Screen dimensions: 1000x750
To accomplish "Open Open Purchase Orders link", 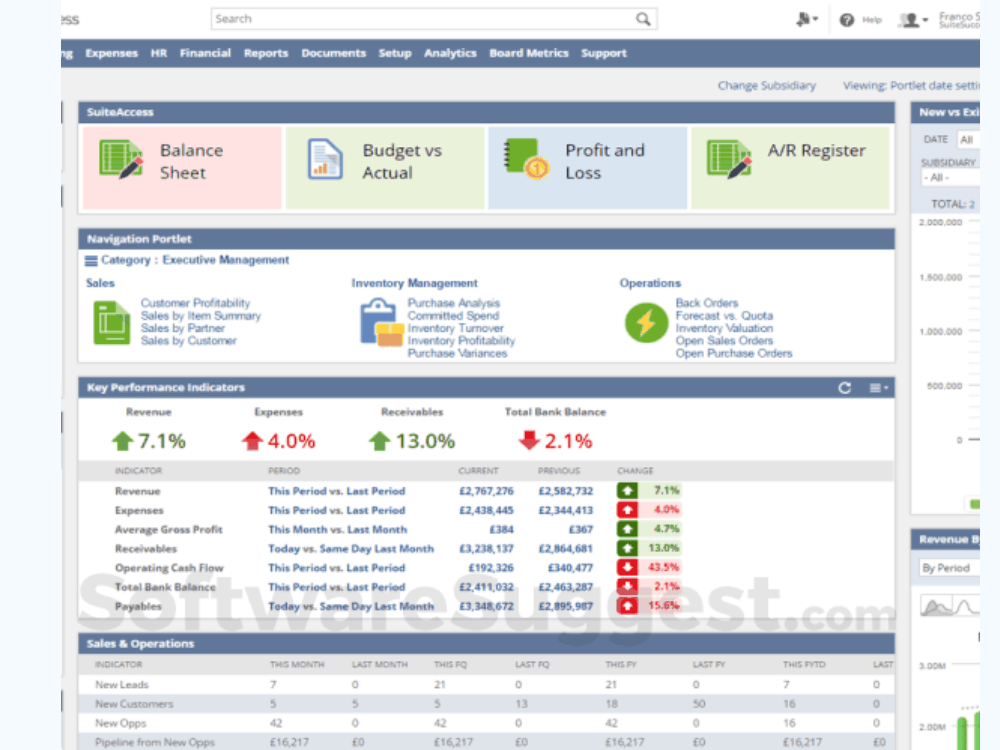I will coord(733,353).
